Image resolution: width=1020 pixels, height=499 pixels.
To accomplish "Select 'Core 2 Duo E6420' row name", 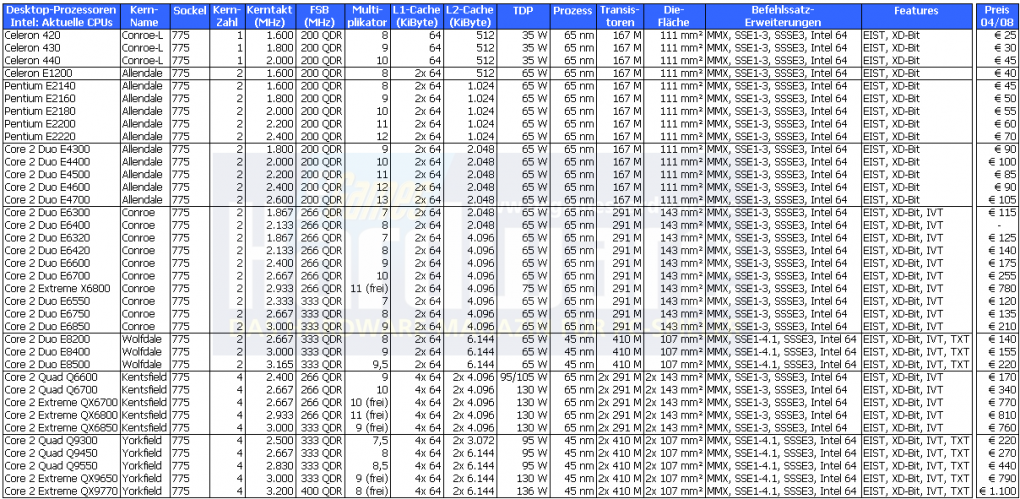I will [x=62, y=250].
